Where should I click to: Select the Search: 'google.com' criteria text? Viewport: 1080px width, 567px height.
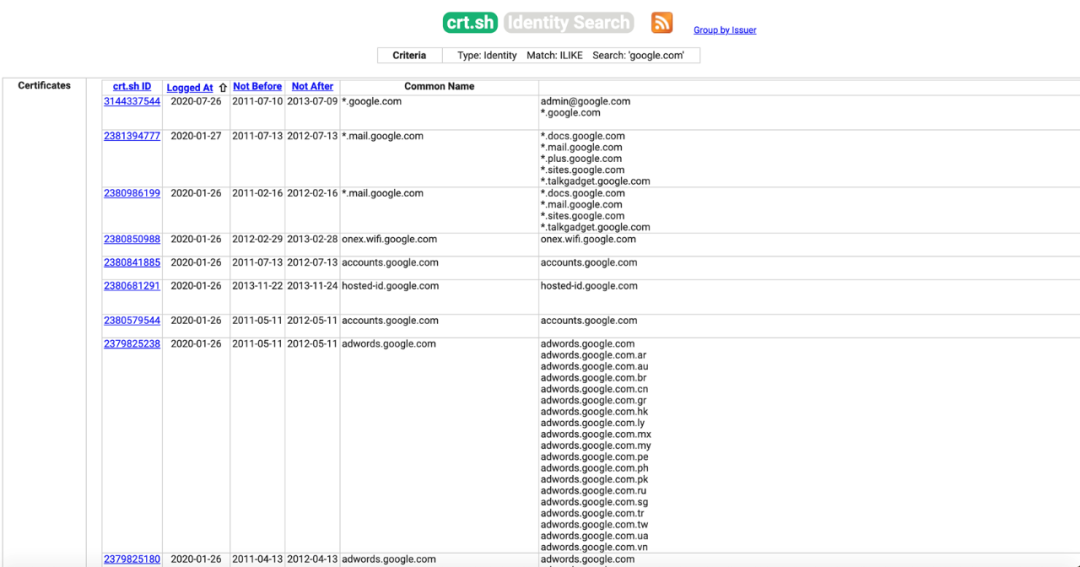[638, 55]
